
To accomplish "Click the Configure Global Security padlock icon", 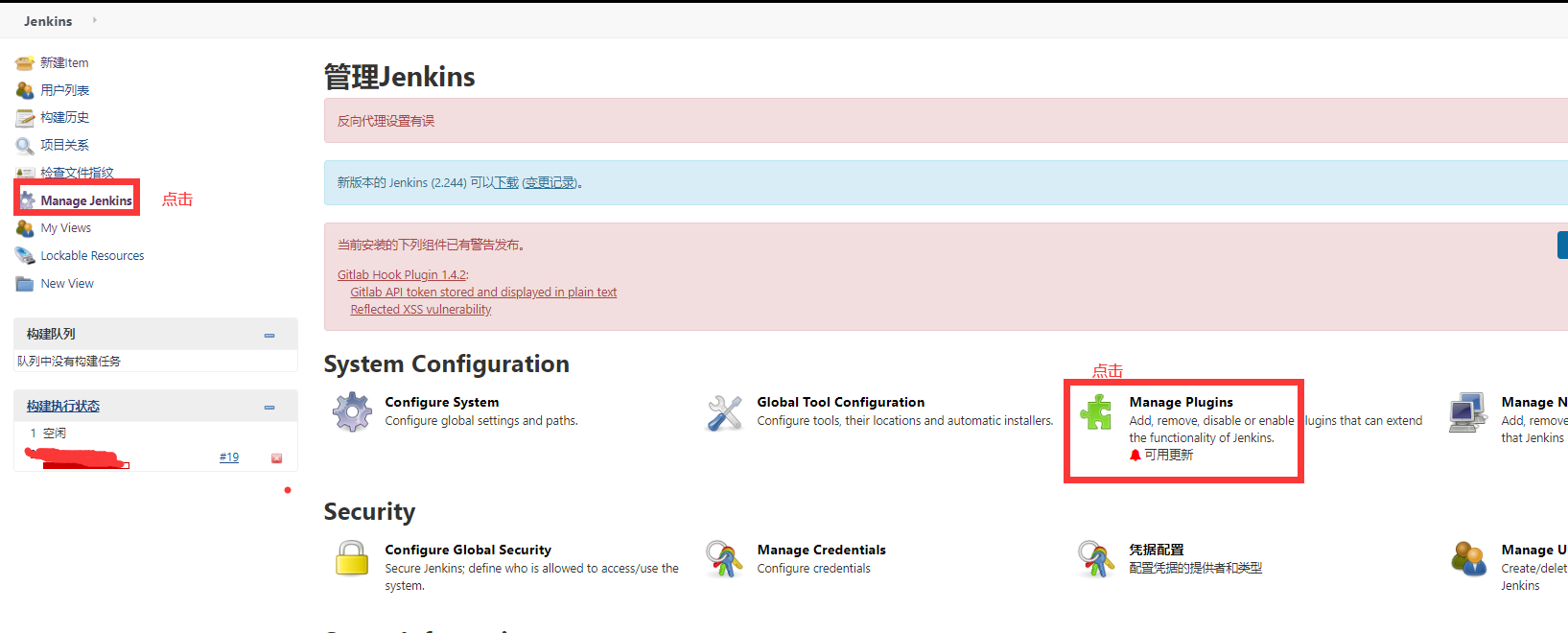I will coord(352,559).
